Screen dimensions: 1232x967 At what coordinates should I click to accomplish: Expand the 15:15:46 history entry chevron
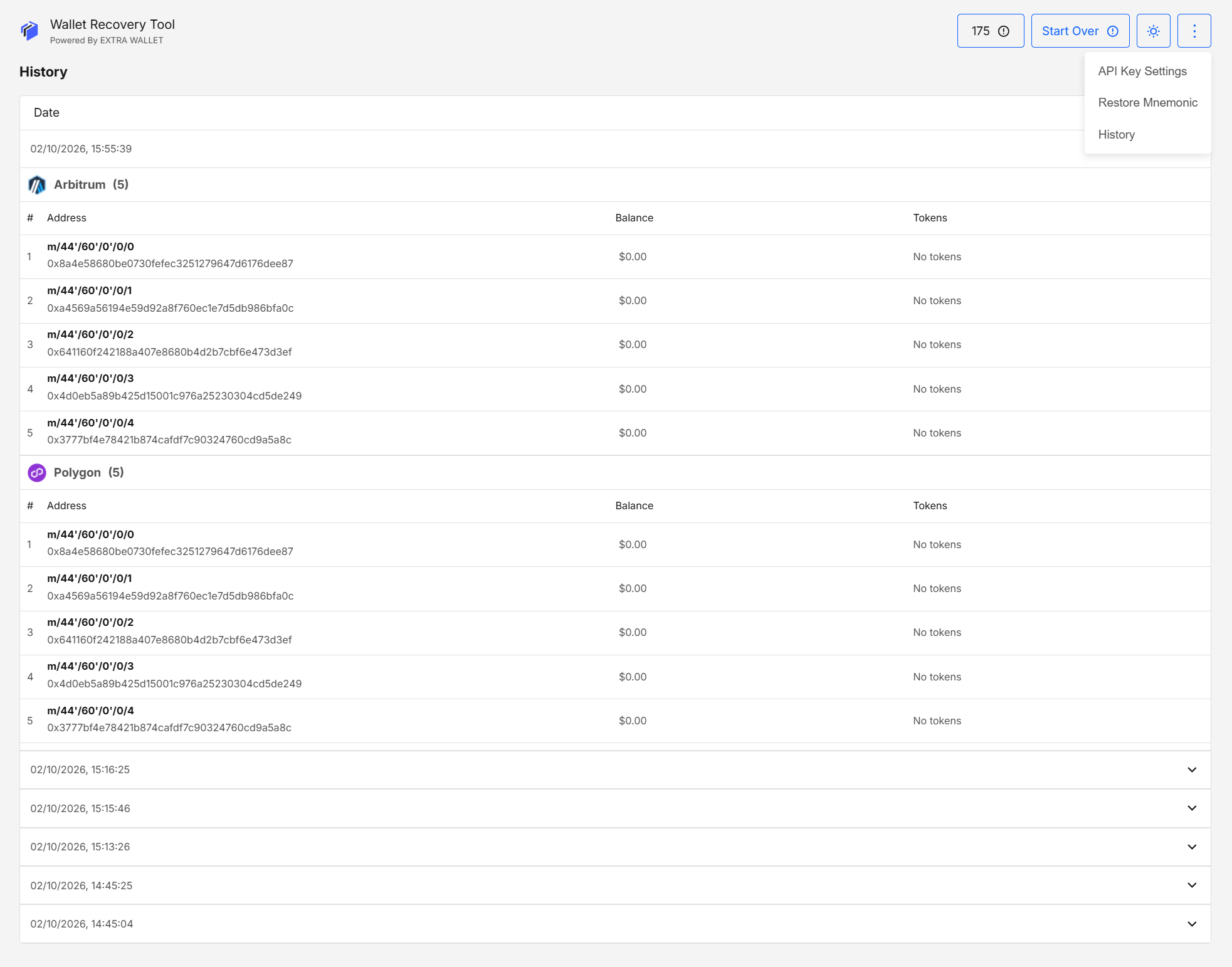1192,808
